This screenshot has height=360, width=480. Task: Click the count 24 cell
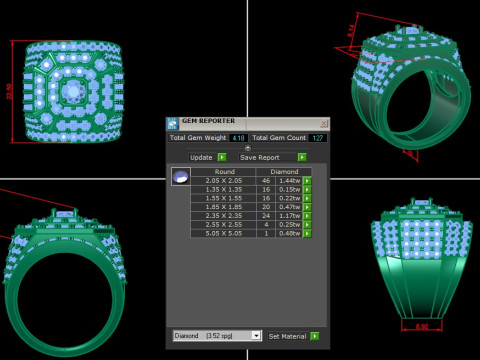(x=266, y=216)
